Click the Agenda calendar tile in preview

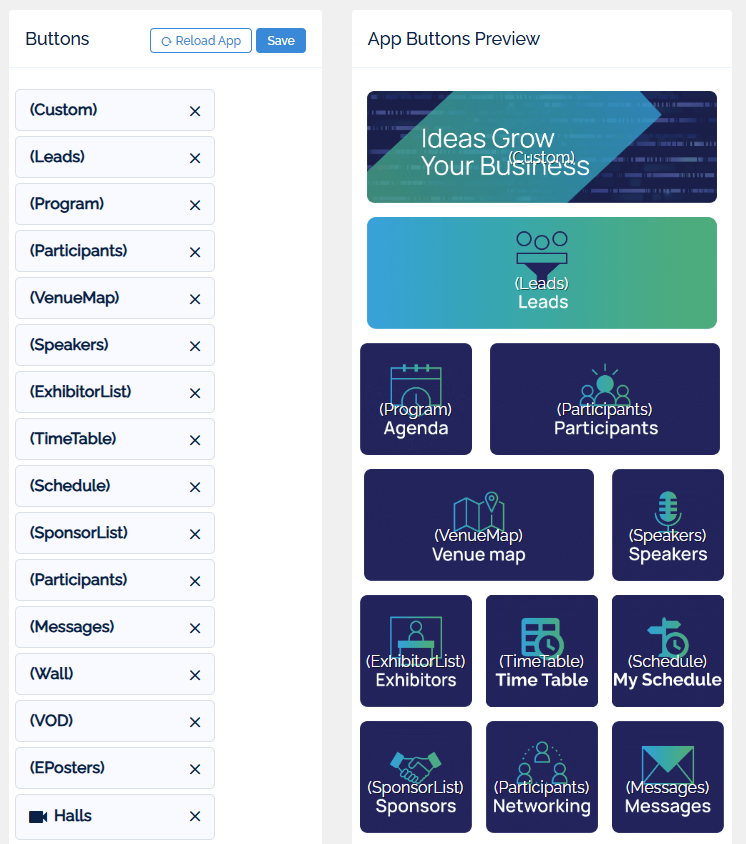[416, 399]
